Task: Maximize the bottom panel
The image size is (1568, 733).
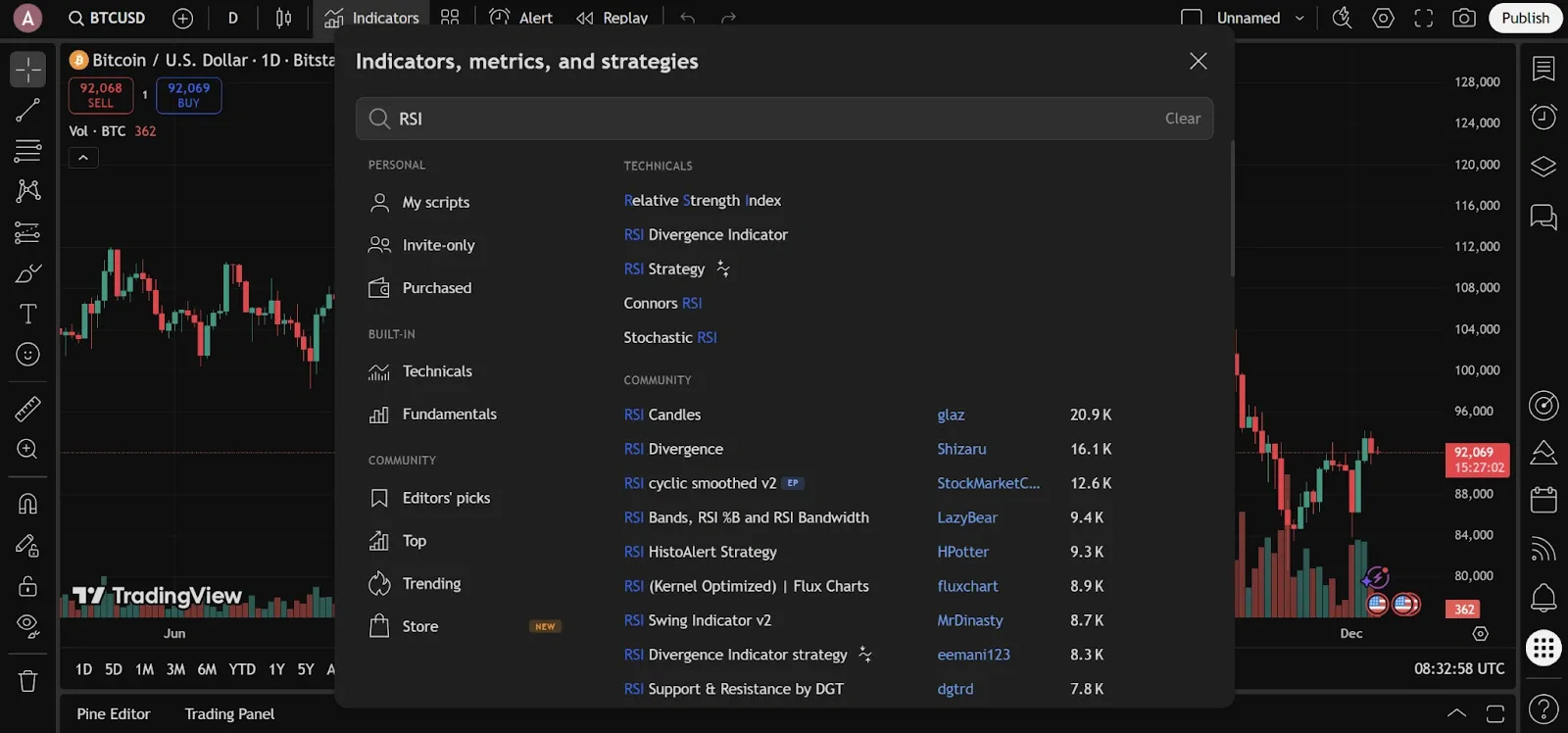Action: point(1495,713)
